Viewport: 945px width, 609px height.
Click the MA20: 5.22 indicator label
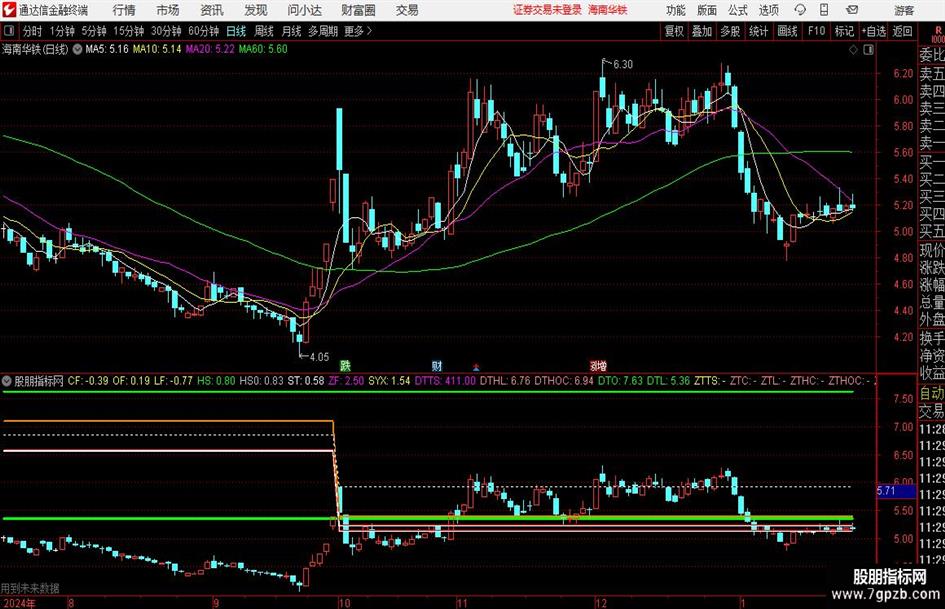pos(210,49)
